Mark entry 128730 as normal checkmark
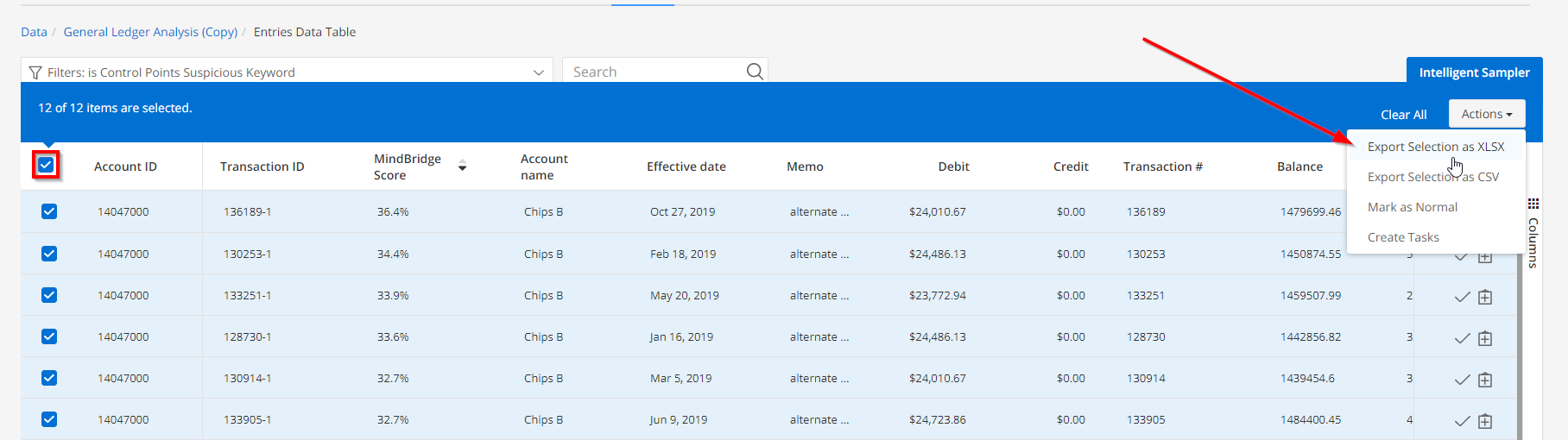The height and width of the screenshot is (440, 1568). click(1462, 338)
